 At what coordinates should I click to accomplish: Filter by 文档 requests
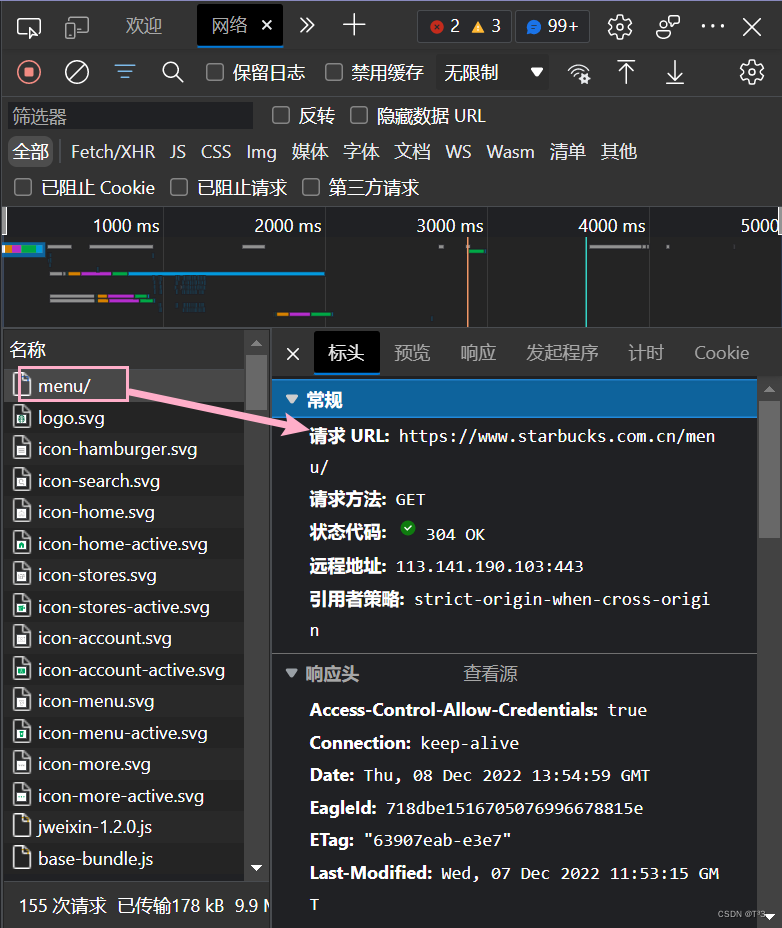[x=413, y=152]
